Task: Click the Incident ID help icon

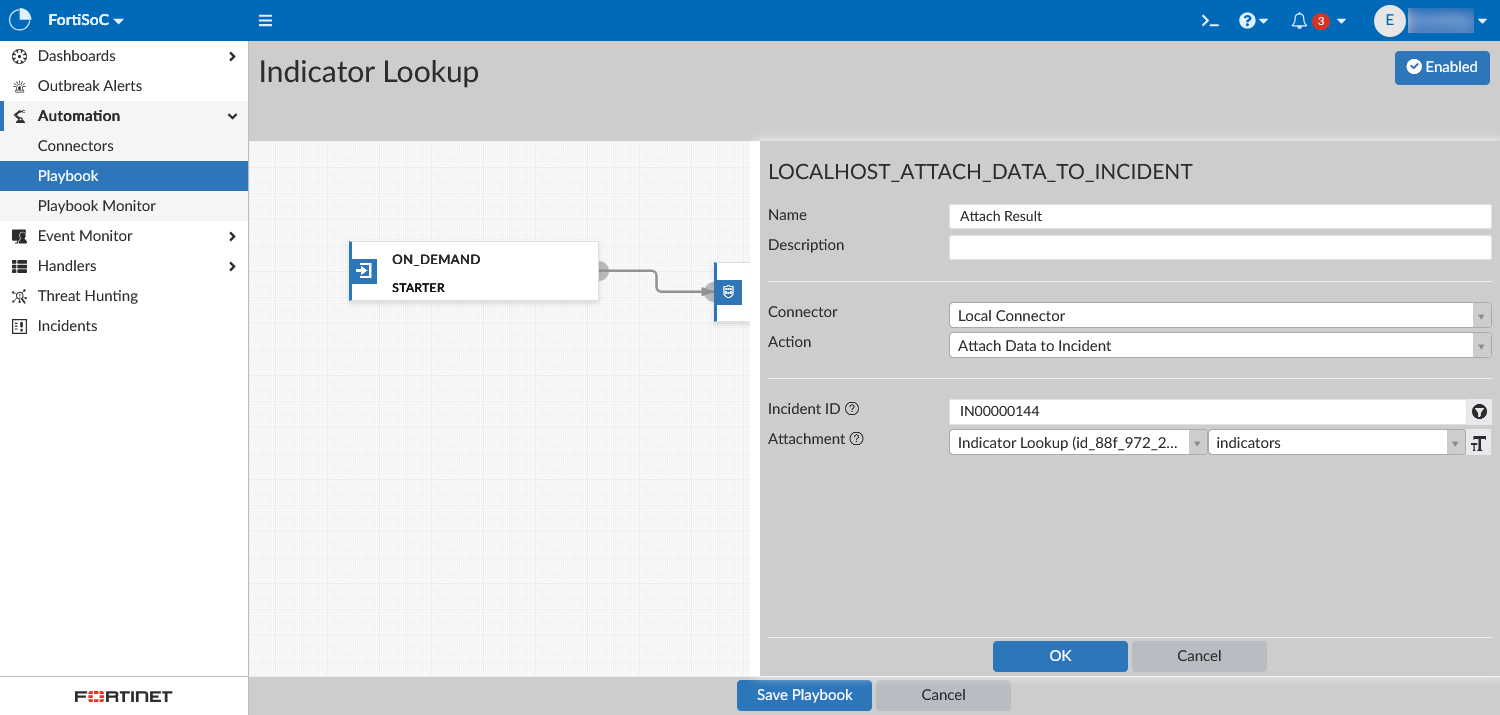Action: pyautogui.click(x=852, y=409)
